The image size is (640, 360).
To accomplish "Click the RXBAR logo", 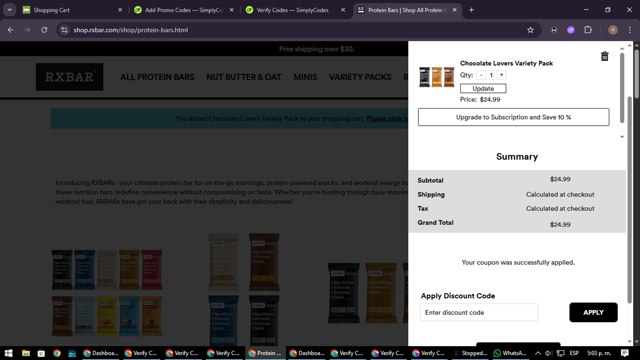I will (69, 77).
